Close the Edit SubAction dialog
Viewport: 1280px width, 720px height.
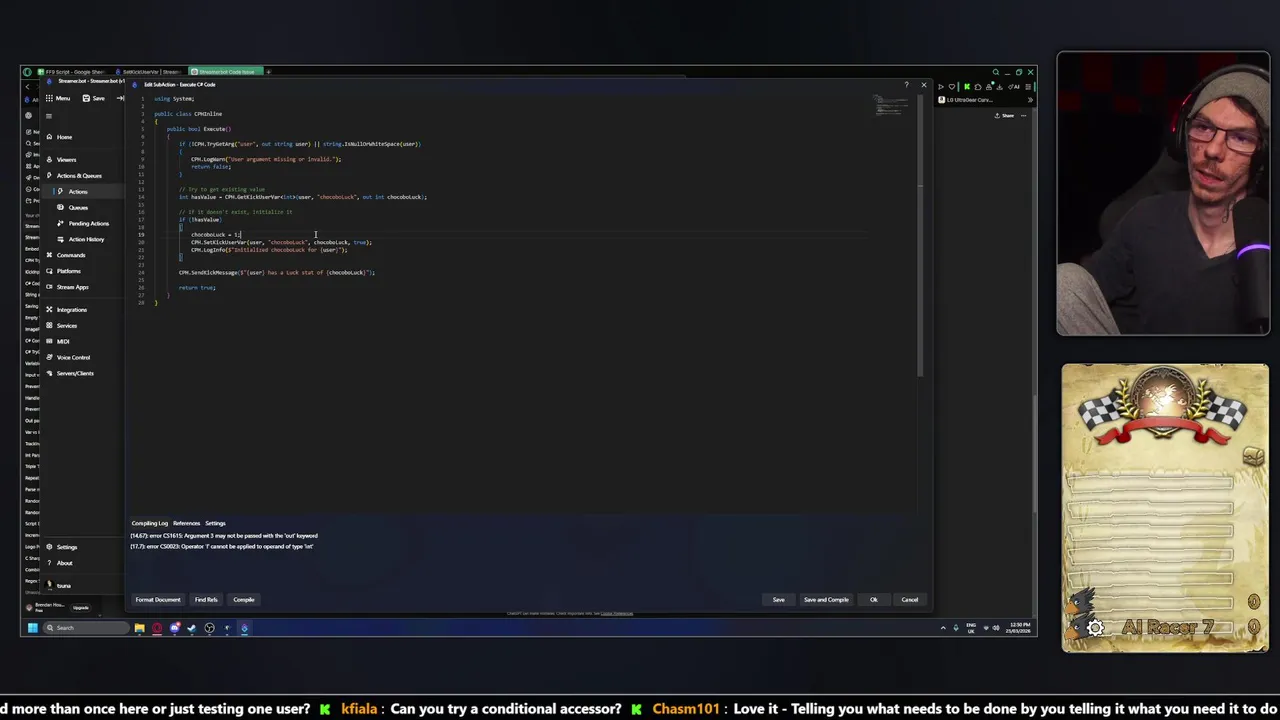(x=924, y=85)
